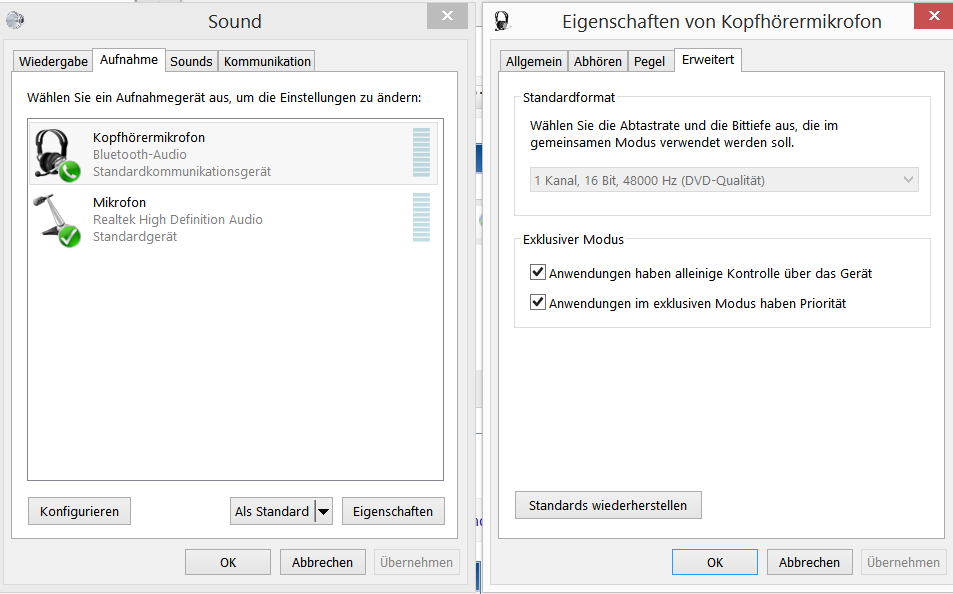Click the headset icon in Eigenschaften title bar

click(x=502, y=21)
